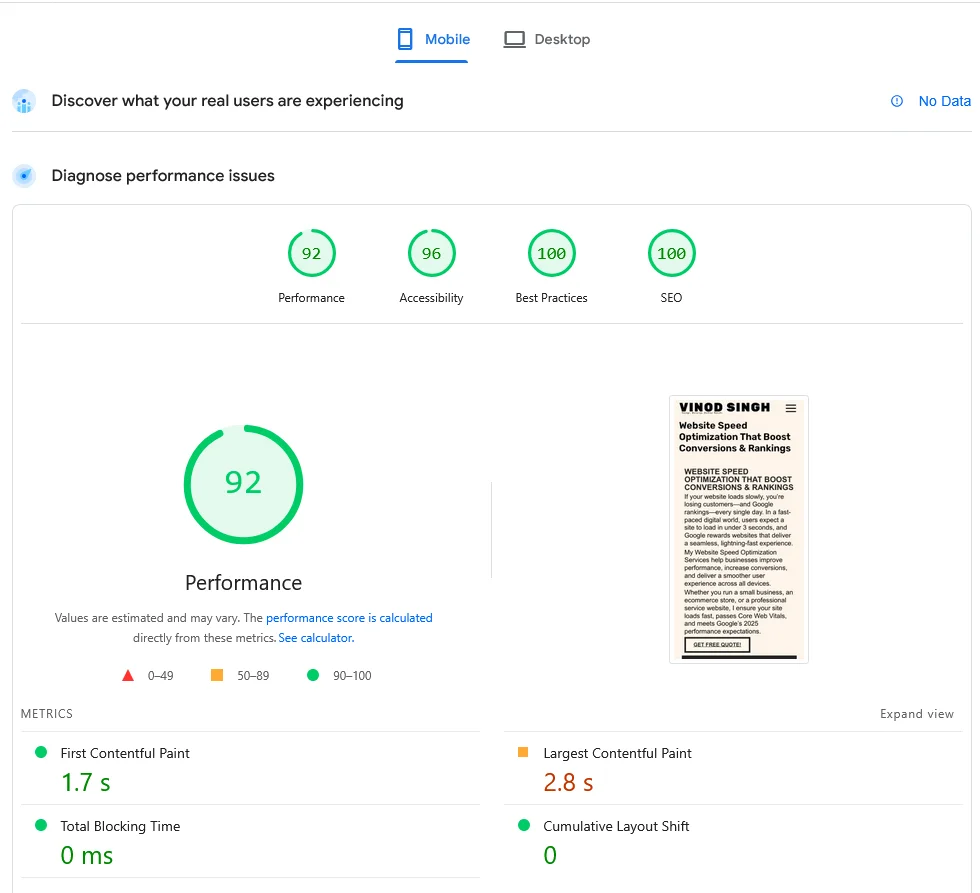The height and width of the screenshot is (893, 980).
Task: Switch to the Desktop tab
Action: 547,40
